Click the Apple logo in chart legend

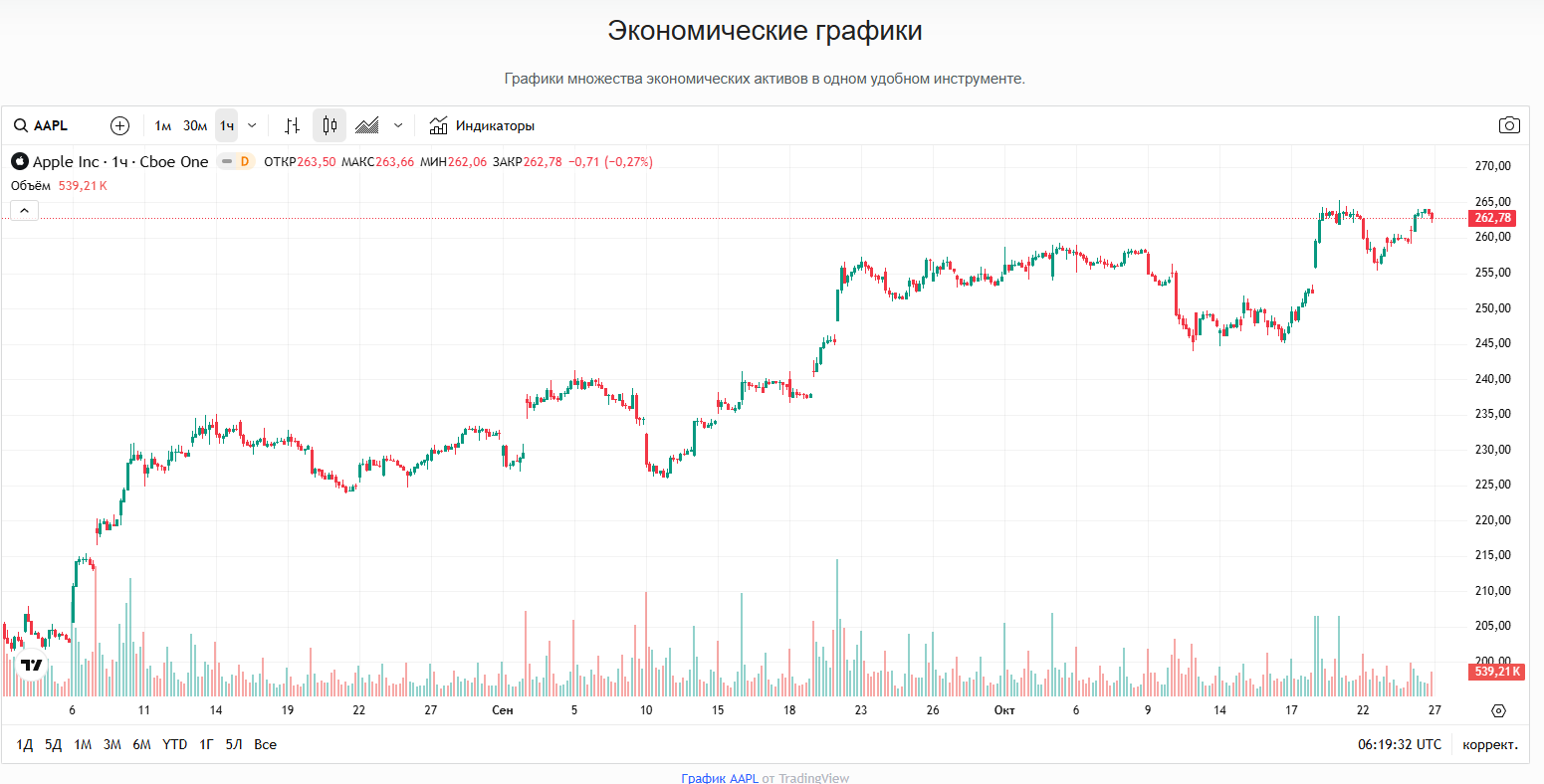[x=20, y=162]
